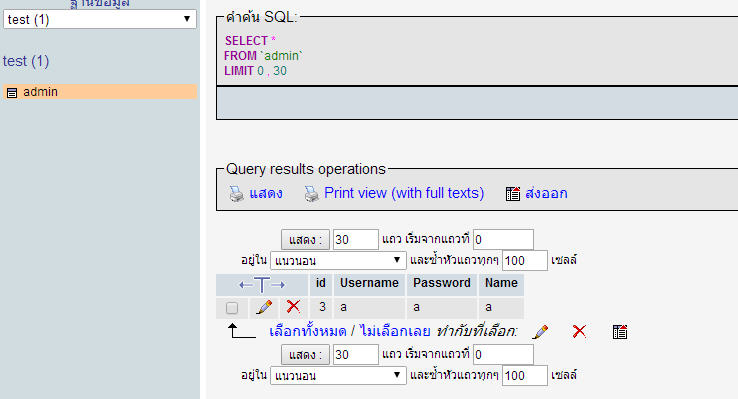Click the admin table name in SQL query
Screen dimensions: 738x399
click(281, 56)
